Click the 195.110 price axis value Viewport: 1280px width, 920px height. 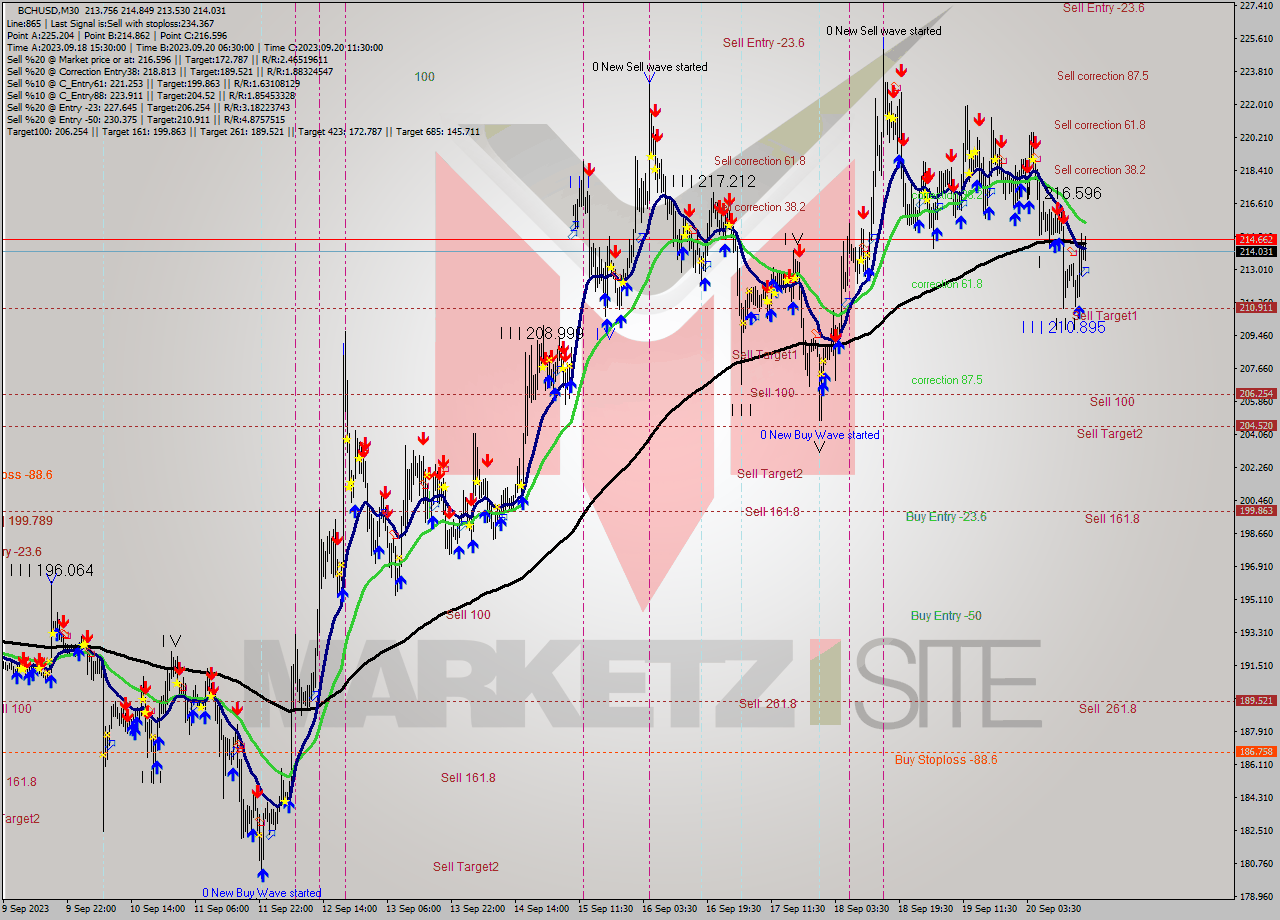[1256, 600]
